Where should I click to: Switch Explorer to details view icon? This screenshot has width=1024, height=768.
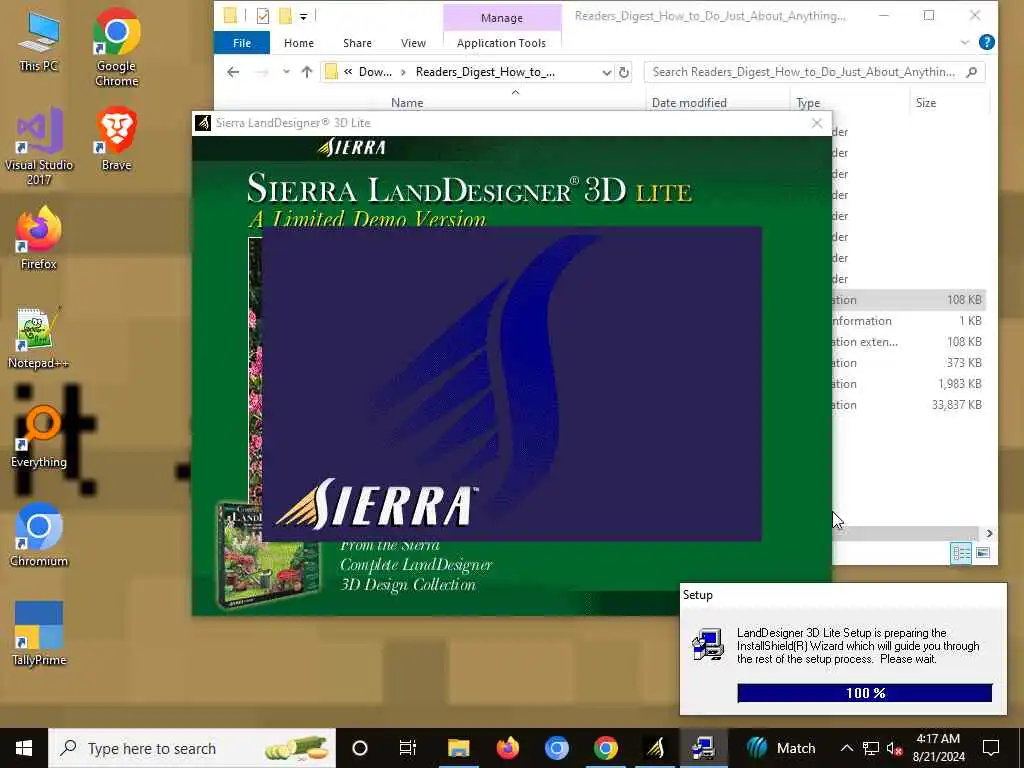[x=961, y=553]
